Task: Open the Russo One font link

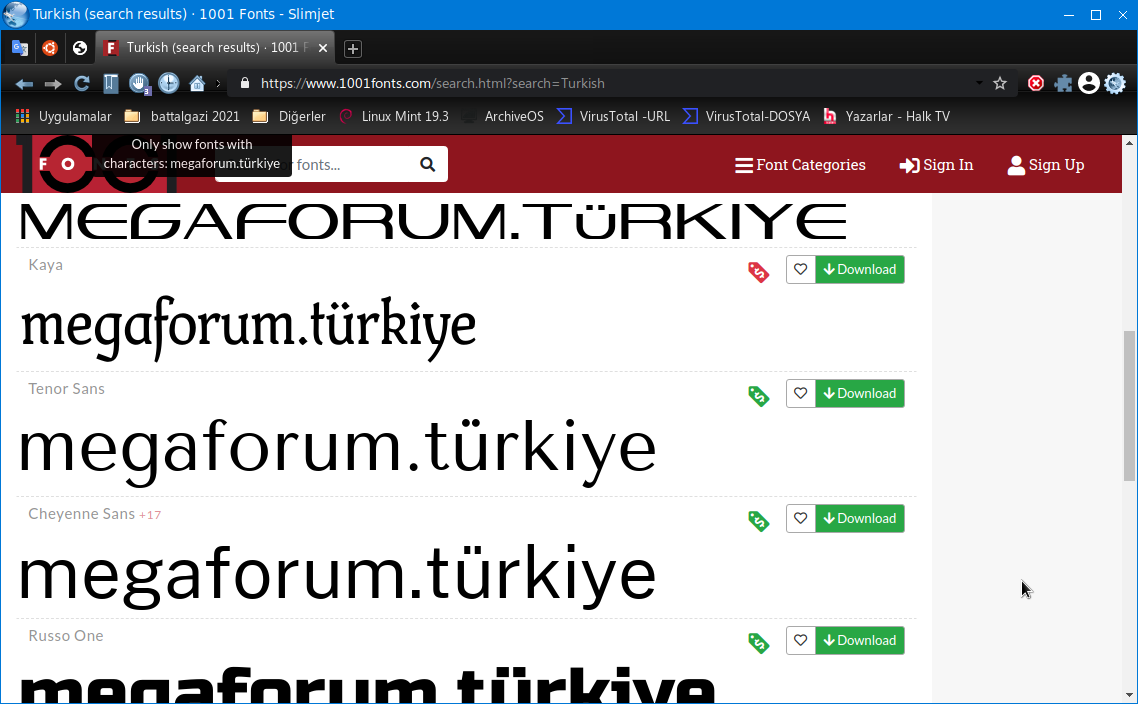Action: pyautogui.click(x=65, y=636)
